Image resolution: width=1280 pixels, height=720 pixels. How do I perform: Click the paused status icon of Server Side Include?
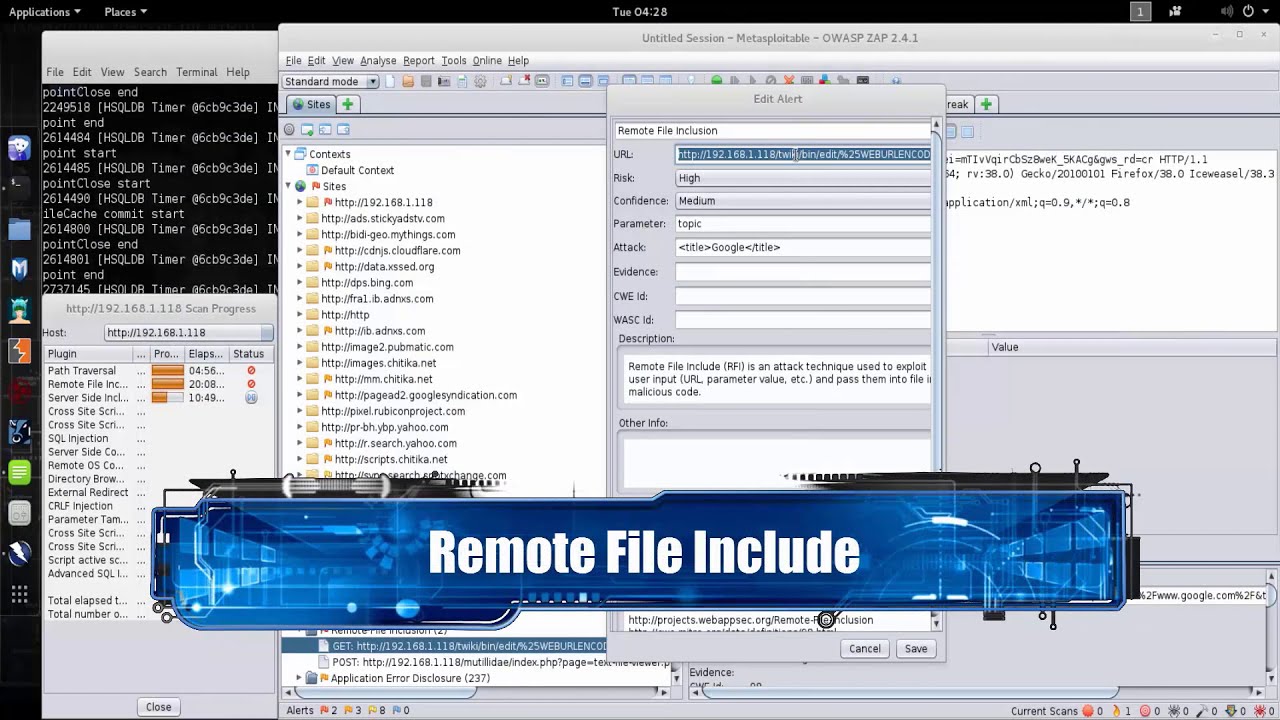251,397
